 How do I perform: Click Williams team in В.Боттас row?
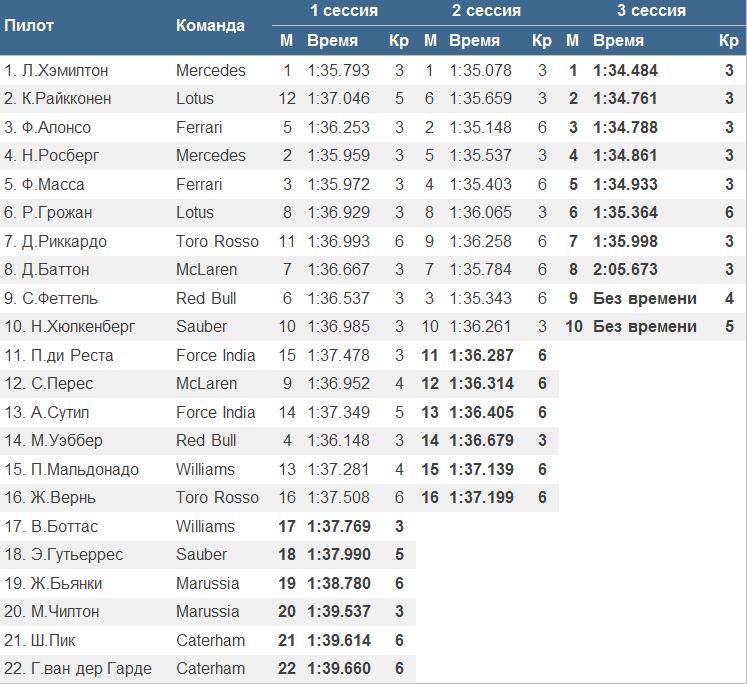point(205,526)
